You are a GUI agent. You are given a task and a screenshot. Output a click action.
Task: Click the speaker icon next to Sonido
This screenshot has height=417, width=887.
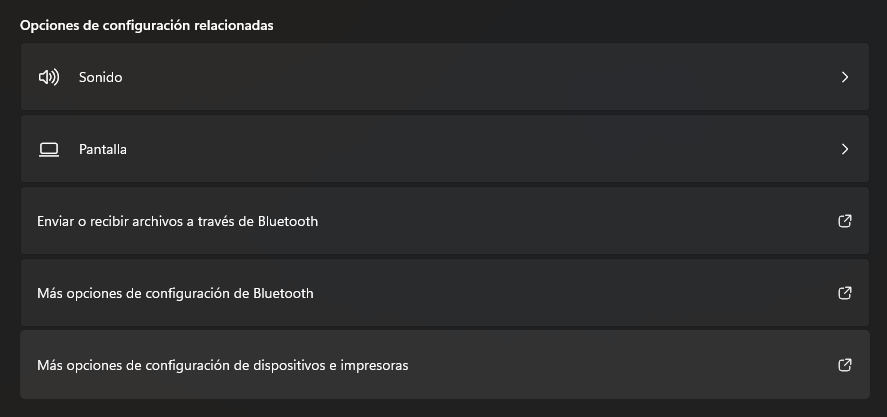point(49,77)
